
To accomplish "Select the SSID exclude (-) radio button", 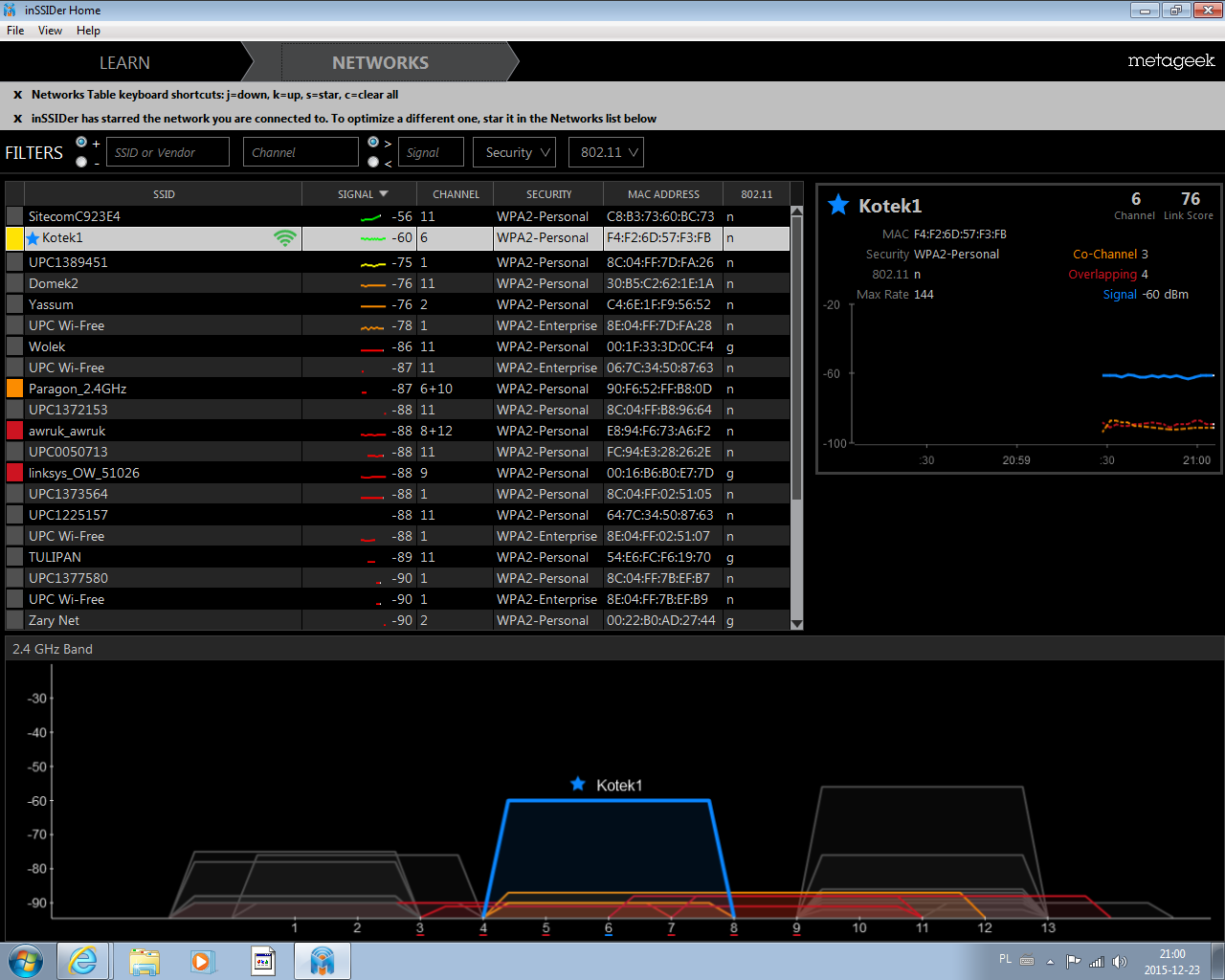I will pyautogui.click(x=81, y=162).
